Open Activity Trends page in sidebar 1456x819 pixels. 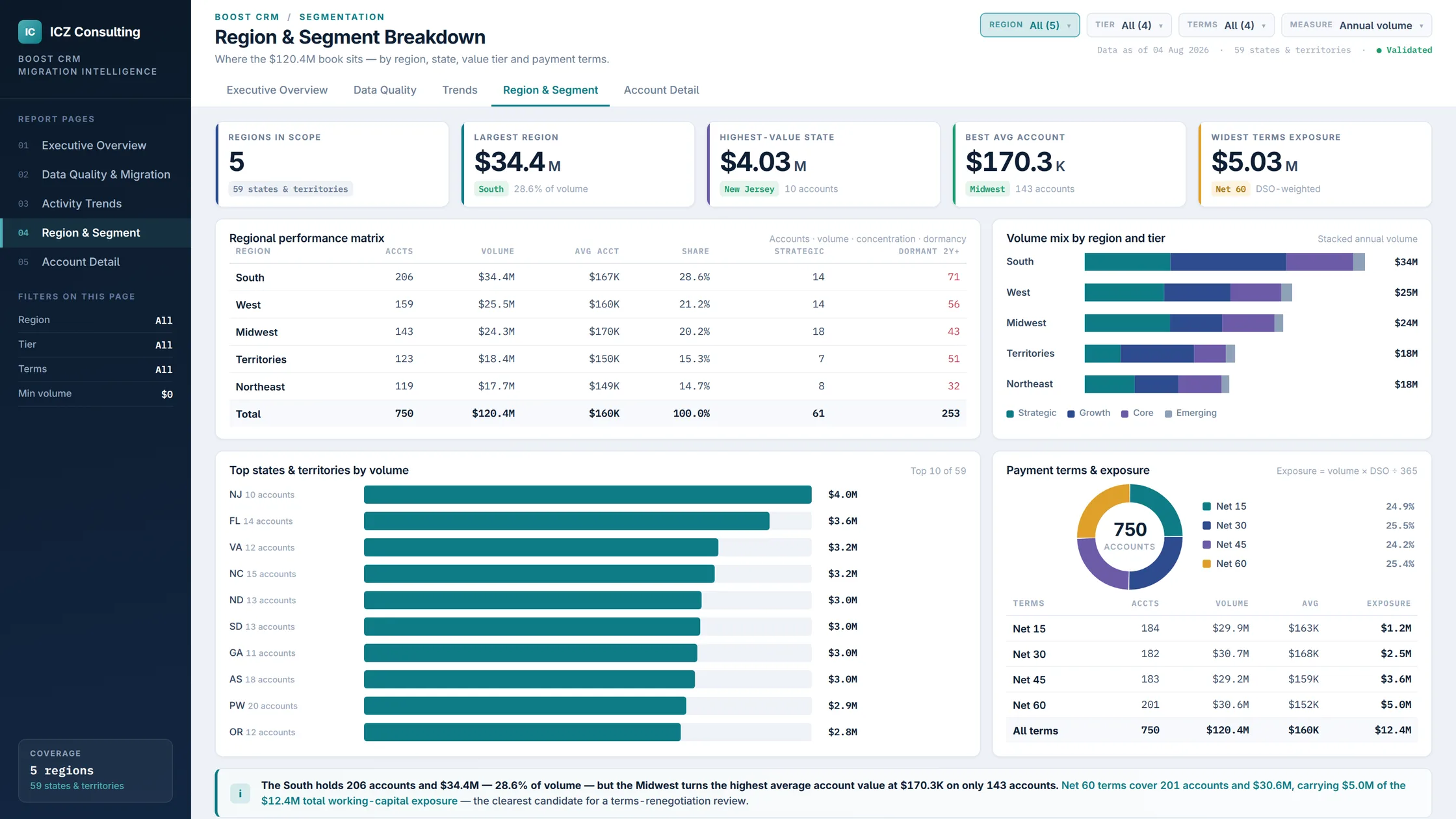pyautogui.click(x=96, y=204)
